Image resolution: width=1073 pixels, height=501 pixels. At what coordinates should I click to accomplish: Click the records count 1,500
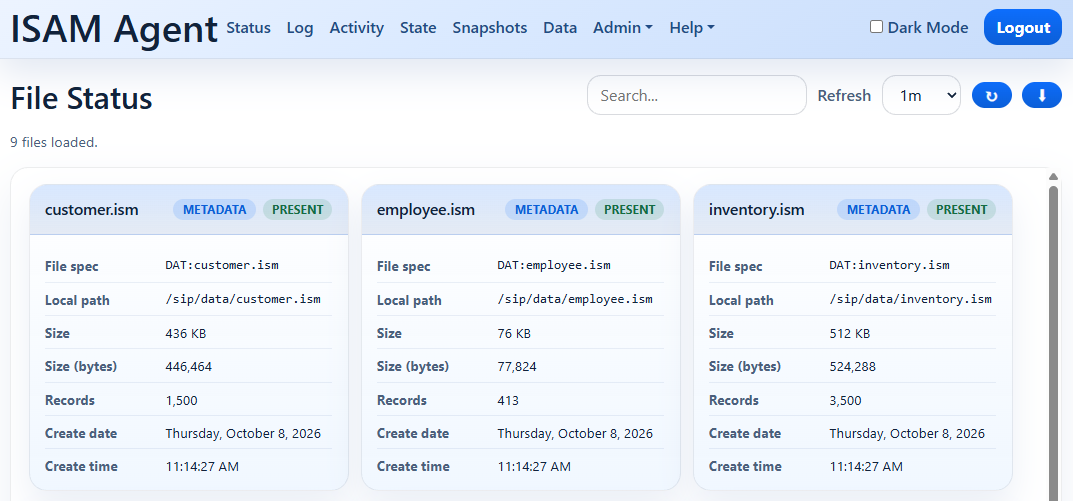(x=181, y=400)
